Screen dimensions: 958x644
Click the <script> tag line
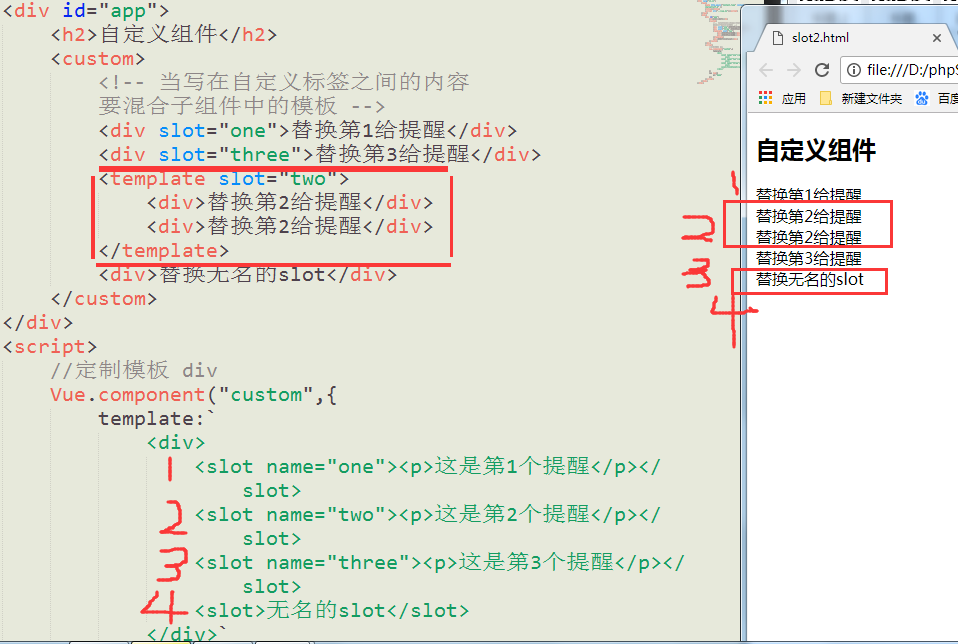coord(50,346)
